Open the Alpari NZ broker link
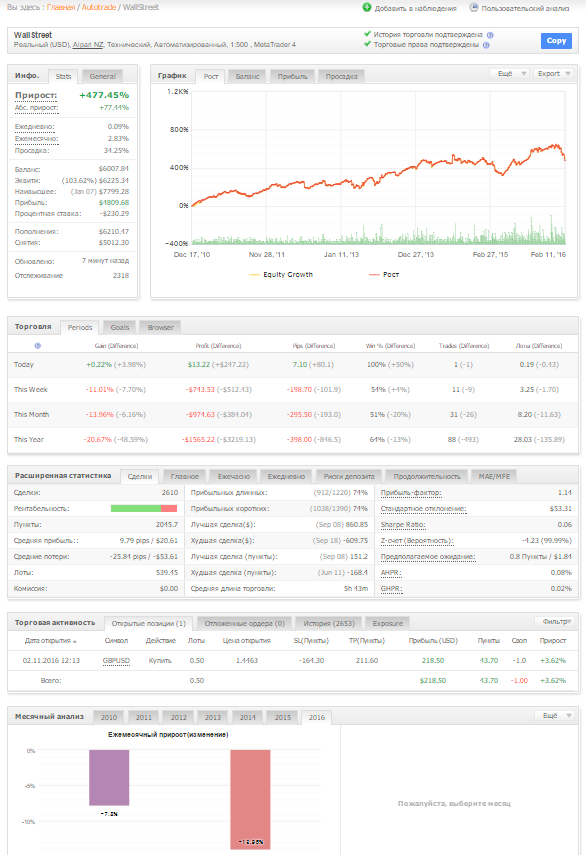 click(x=88, y=45)
